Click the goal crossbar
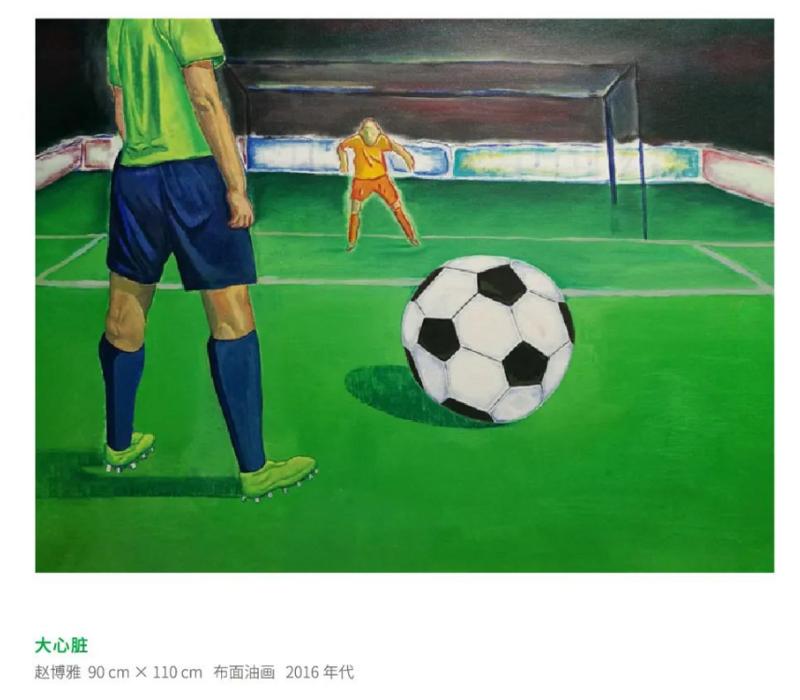This screenshot has width=800, height=700. [431, 66]
